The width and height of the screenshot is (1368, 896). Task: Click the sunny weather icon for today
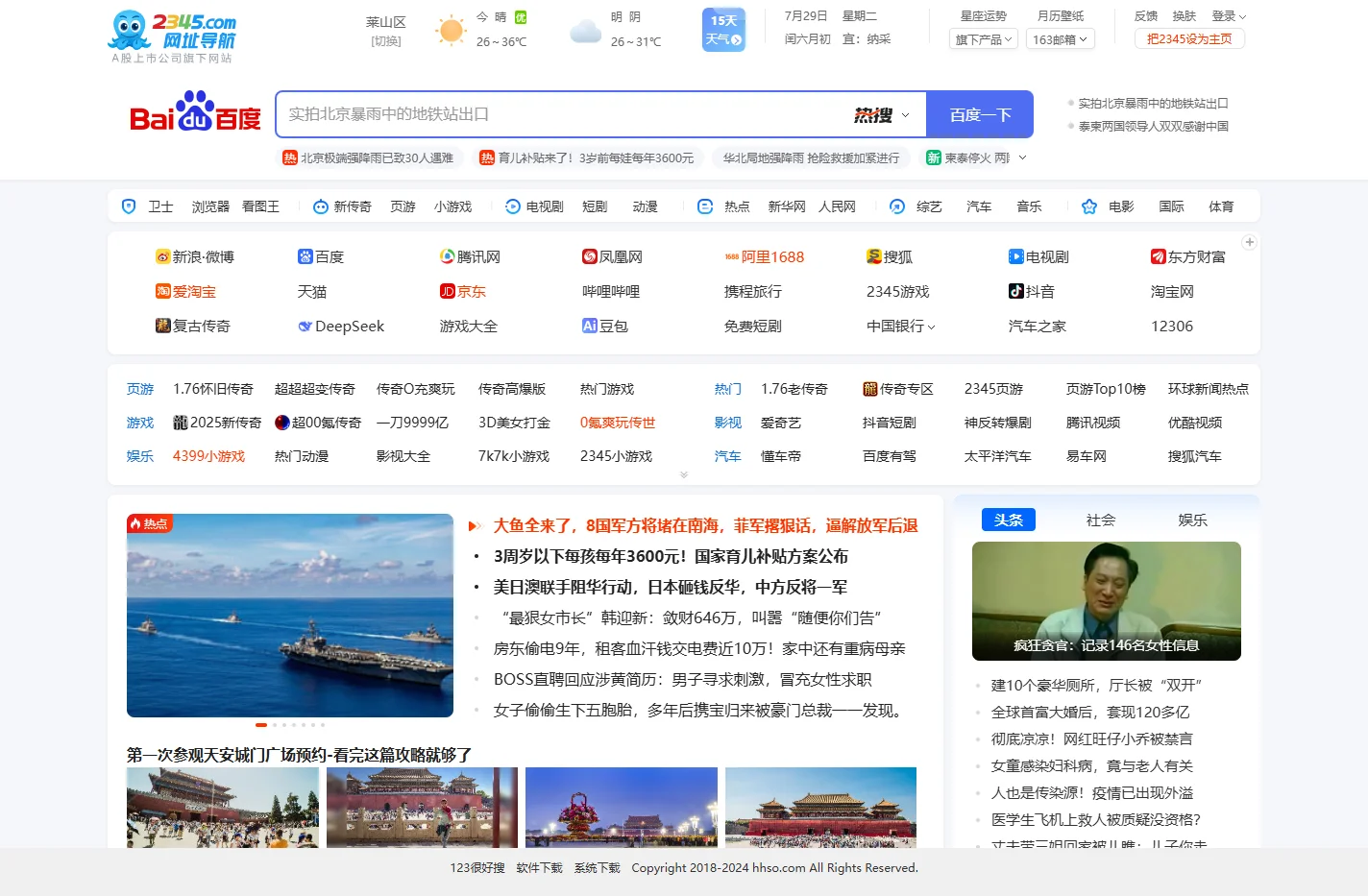click(x=450, y=30)
